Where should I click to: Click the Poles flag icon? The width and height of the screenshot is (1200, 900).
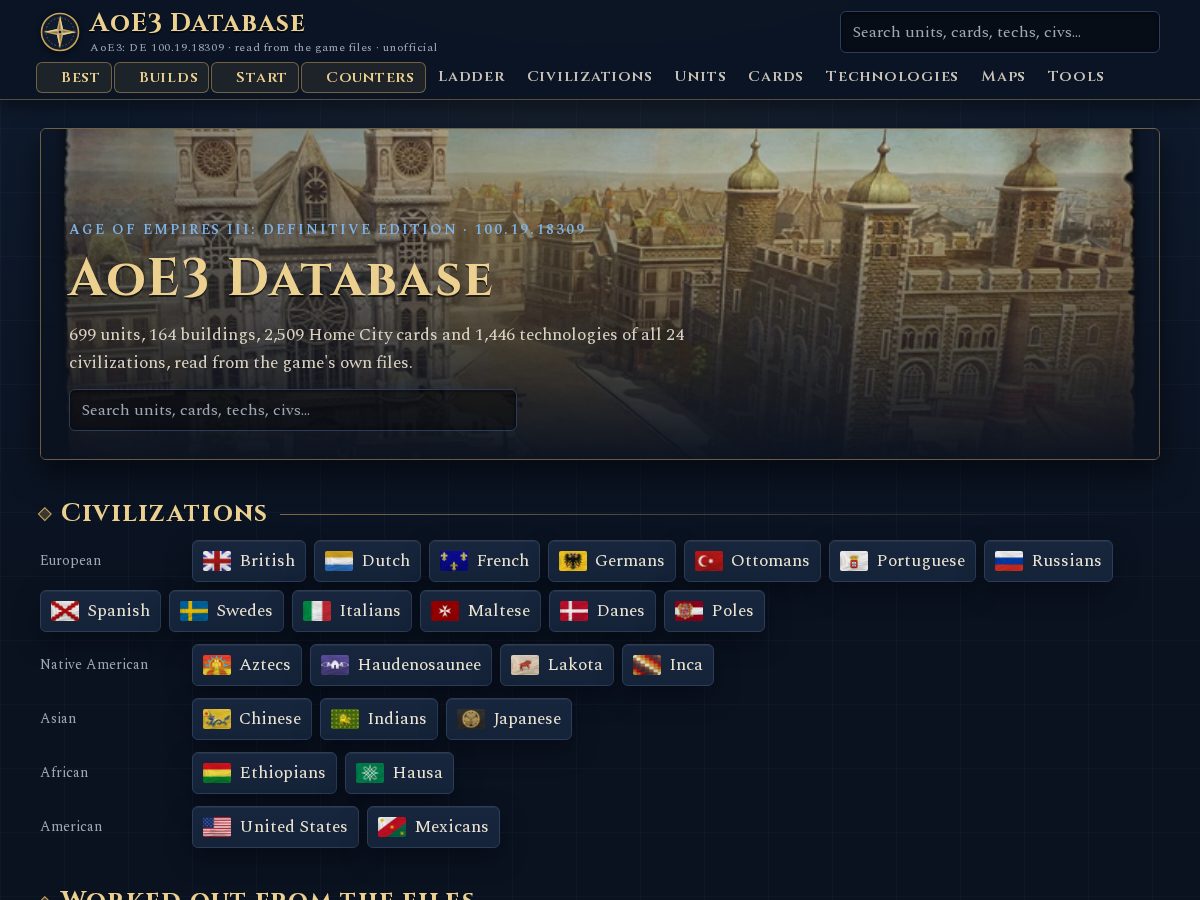click(689, 611)
